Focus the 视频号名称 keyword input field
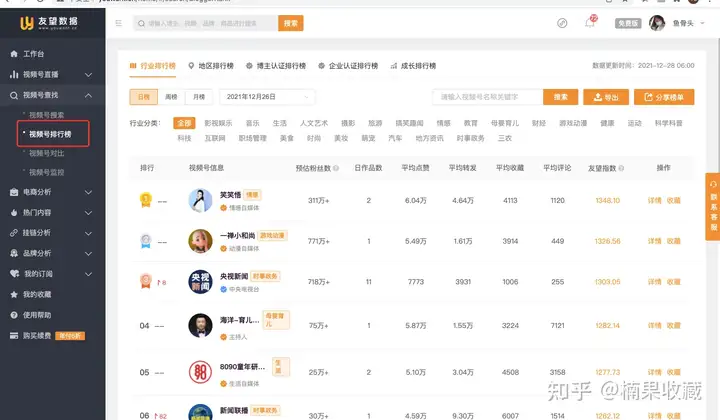Screen dimensions: 720x420 (488, 97)
